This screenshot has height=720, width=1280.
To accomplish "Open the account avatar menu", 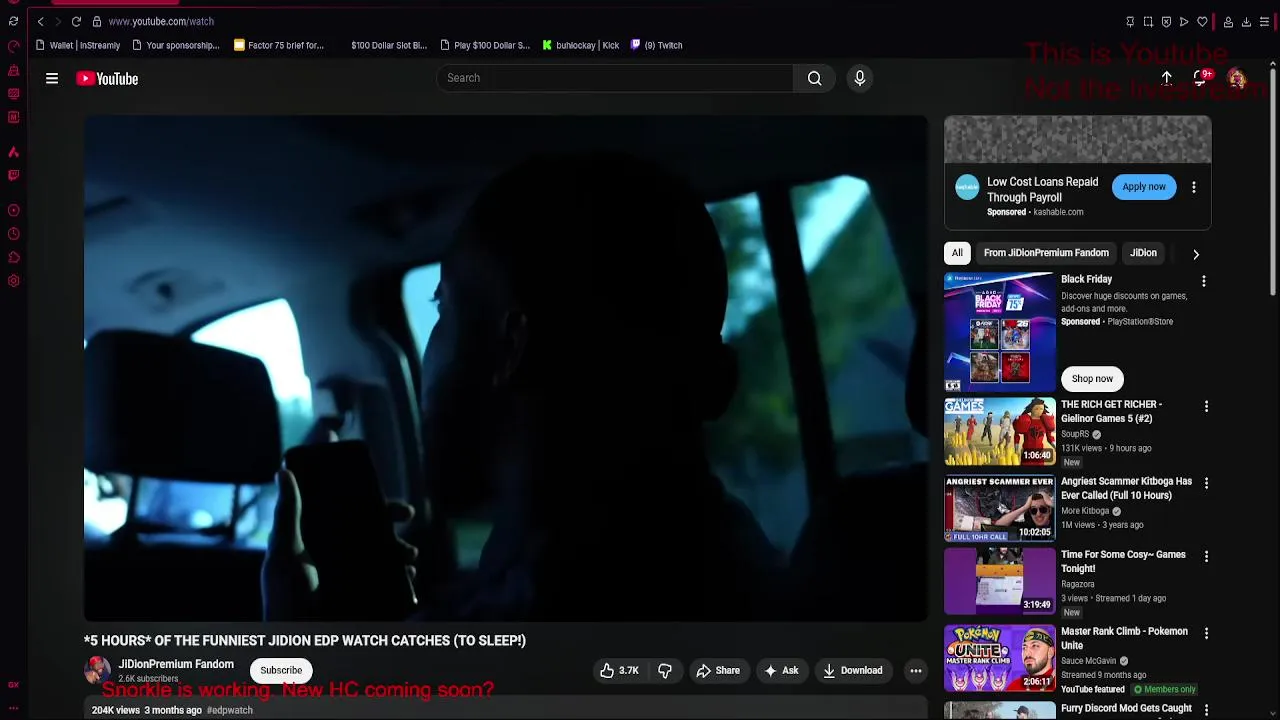I will tap(1237, 79).
